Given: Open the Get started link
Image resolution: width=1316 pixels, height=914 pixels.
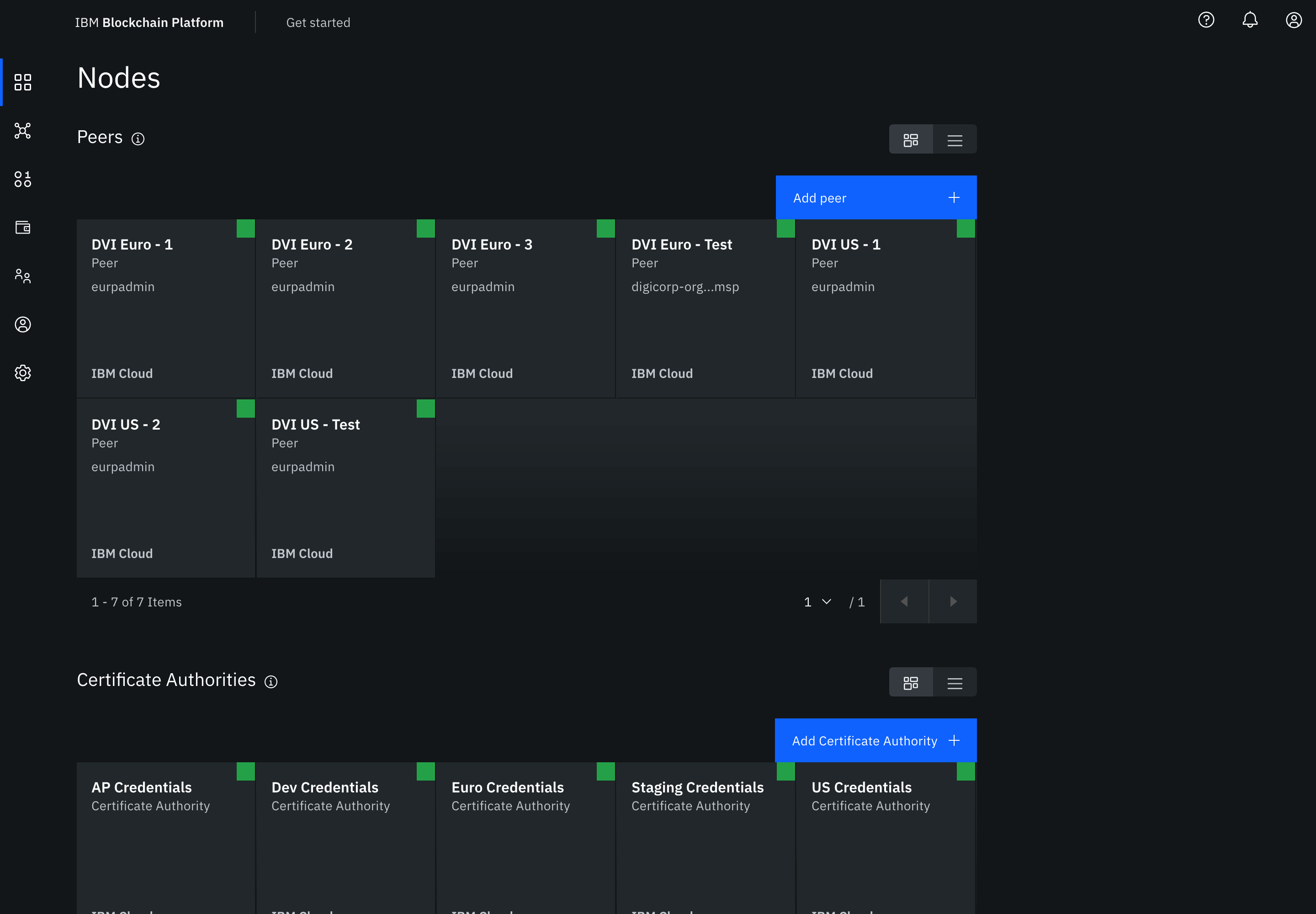Looking at the screenshot, I should pyautogui.click(x=318, y=22).
